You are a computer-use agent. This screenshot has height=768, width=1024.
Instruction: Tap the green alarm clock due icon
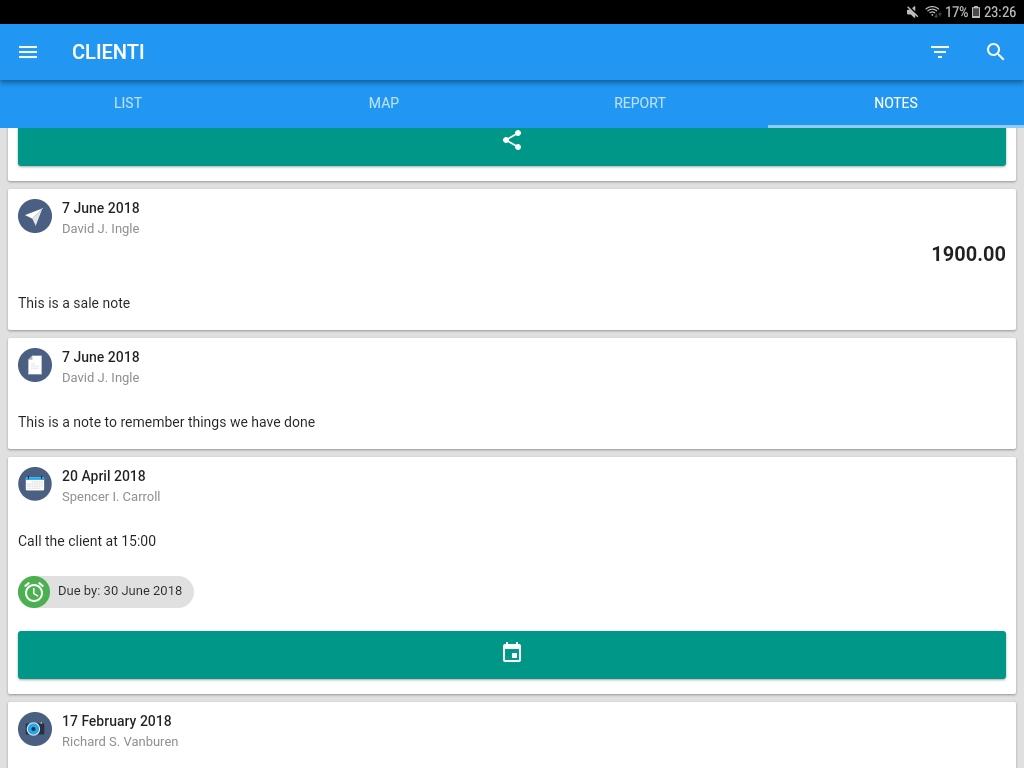click(34, 592)
